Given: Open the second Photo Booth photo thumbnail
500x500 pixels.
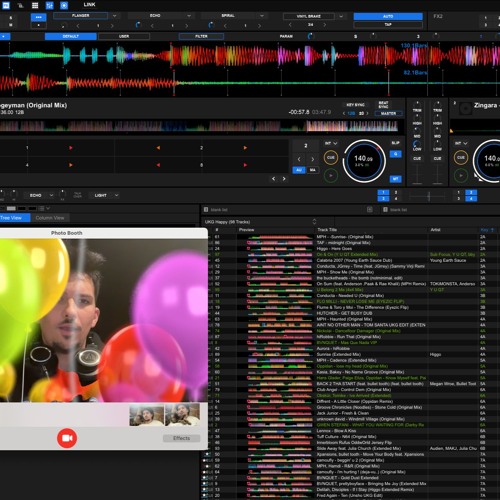Looking at the screenshot, I should (183, 415).
